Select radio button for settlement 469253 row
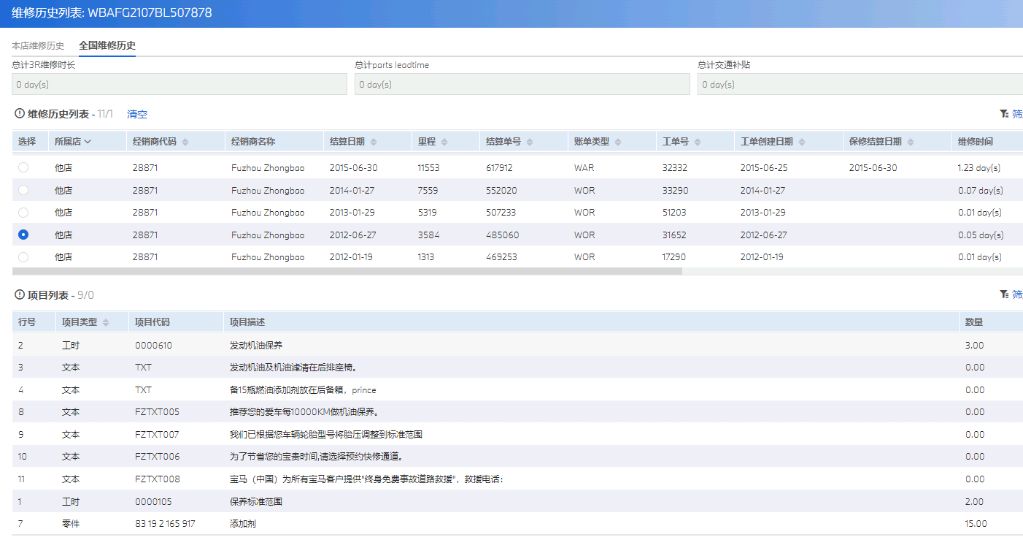Screen dimensions: 1023x559 coord(23,257)
